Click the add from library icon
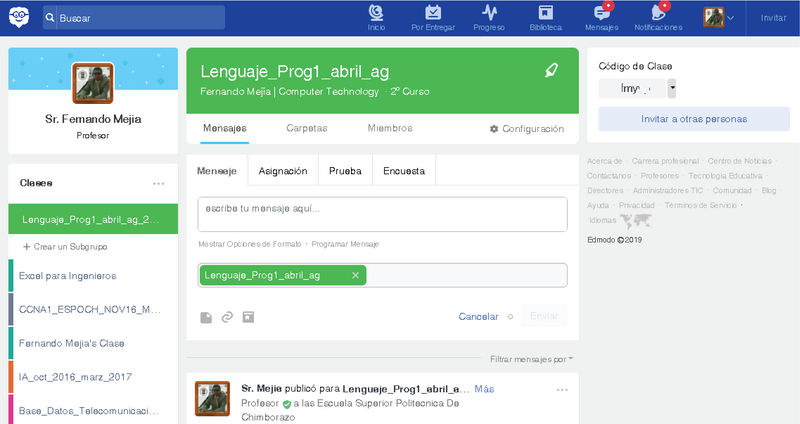 click(248, 317)
